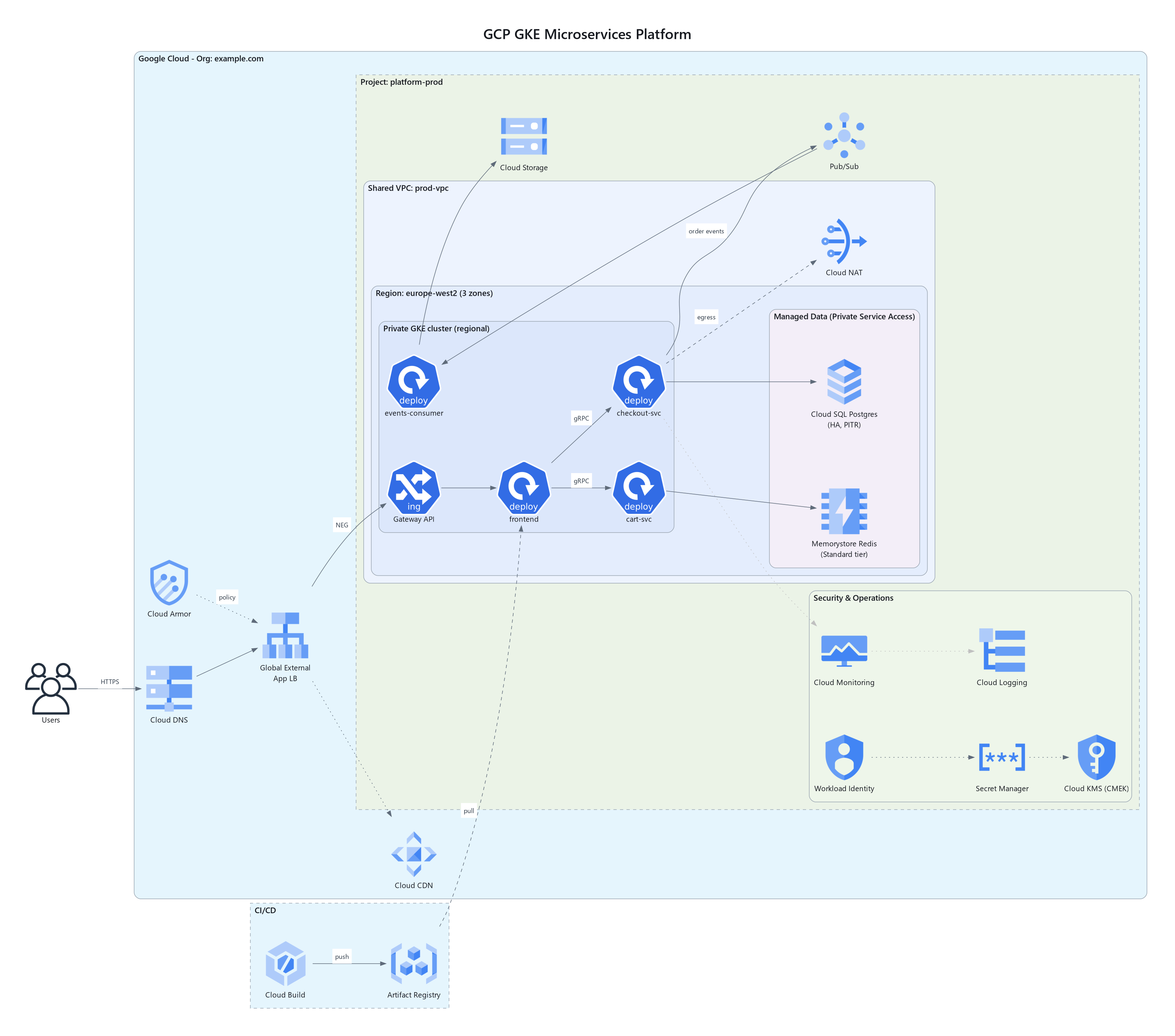Viewport: 1175px width, 1036px height.
Task: Click the 'Google Cloud - Org: example.com' label
Action: pyautogui.click(x=201, y=59)
